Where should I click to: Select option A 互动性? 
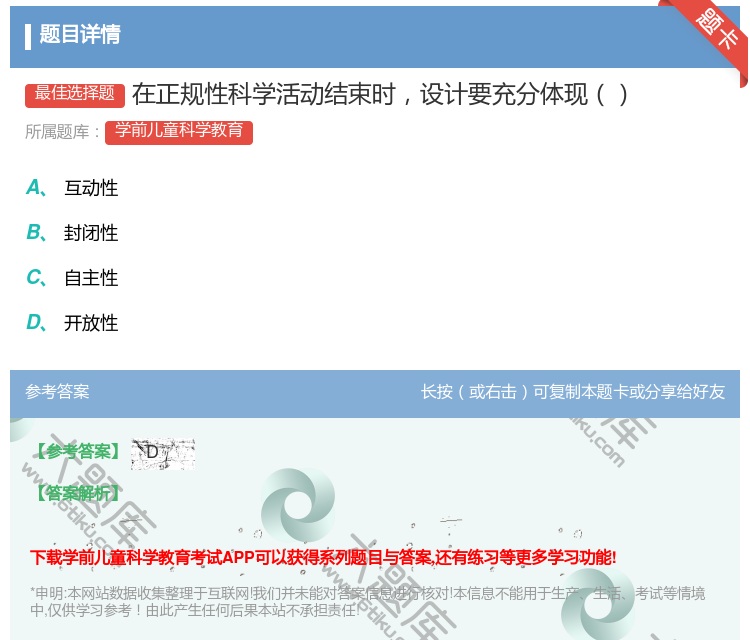72,188
